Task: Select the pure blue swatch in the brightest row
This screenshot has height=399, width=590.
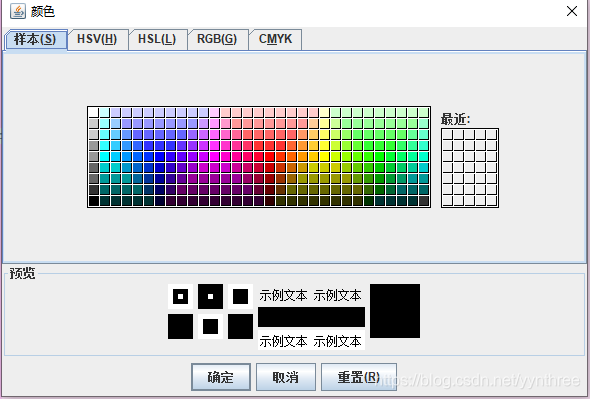Action: (160, 156)
